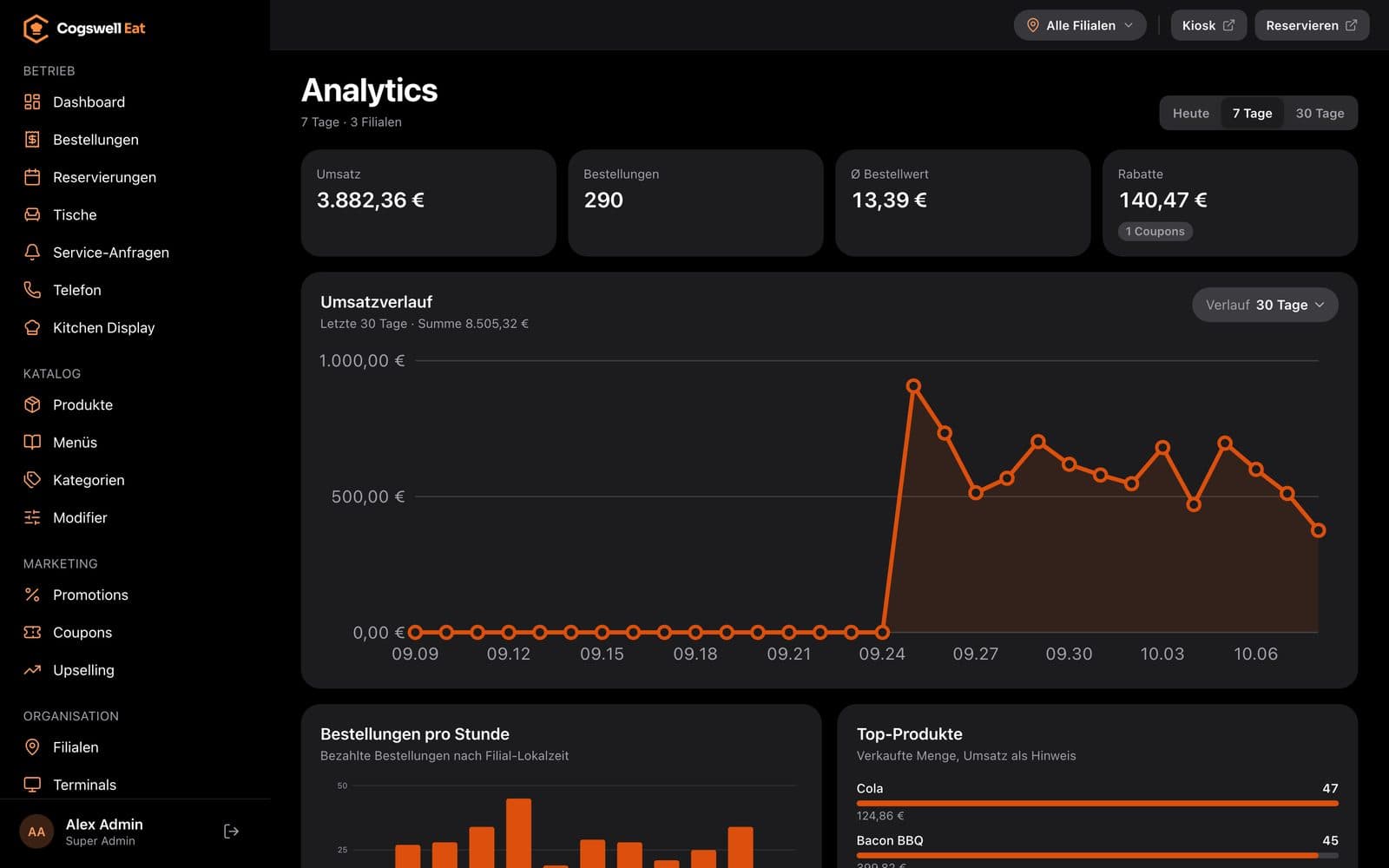Click the Menüs book icon
Viewport: 1389px width, 868px height.
pos(32,442)
